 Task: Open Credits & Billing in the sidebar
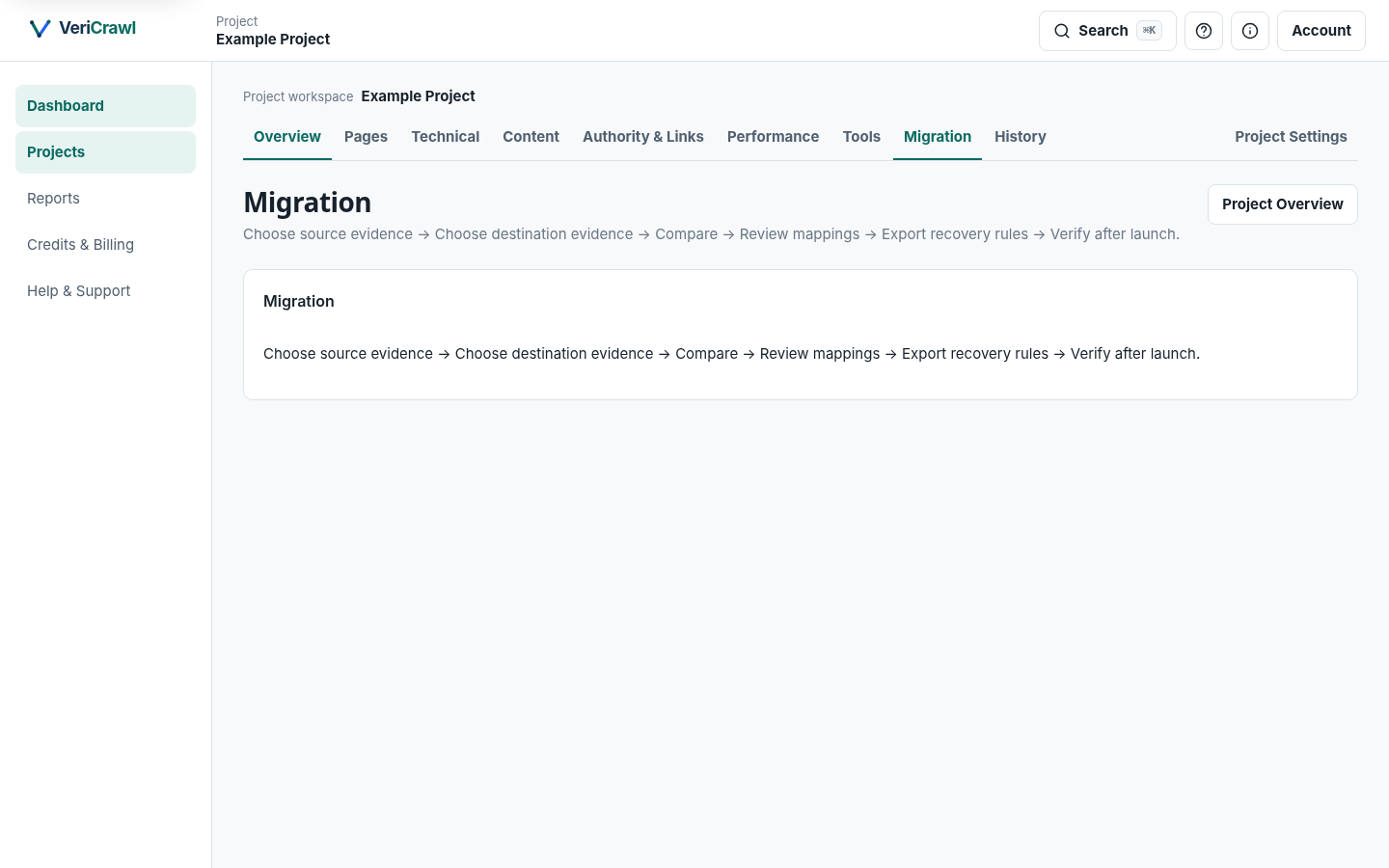coord(105,245)
